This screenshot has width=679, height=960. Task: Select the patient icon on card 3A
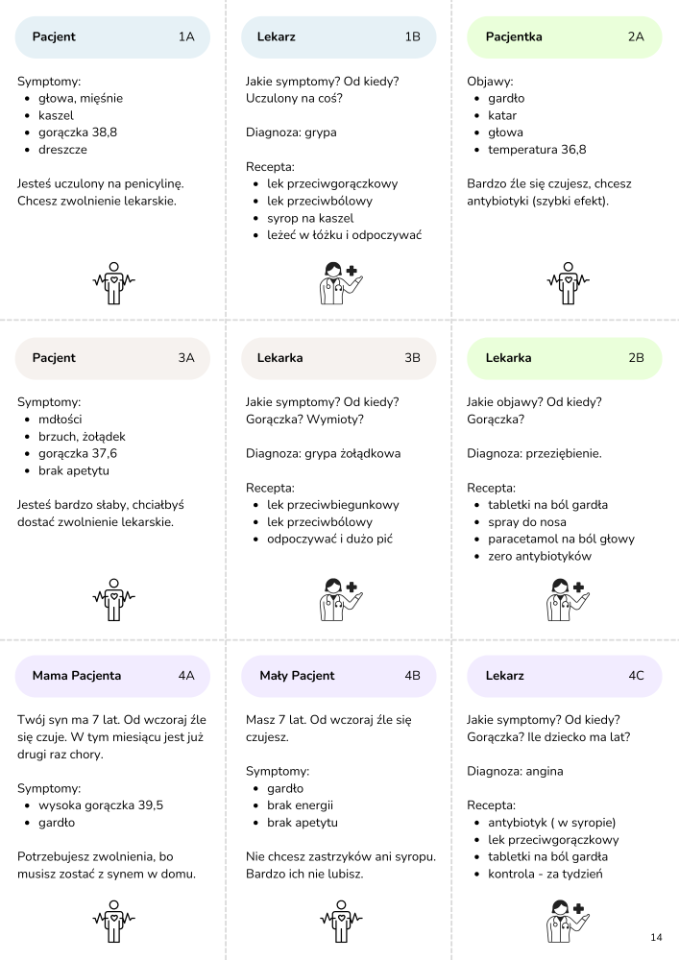pos(113,599)
